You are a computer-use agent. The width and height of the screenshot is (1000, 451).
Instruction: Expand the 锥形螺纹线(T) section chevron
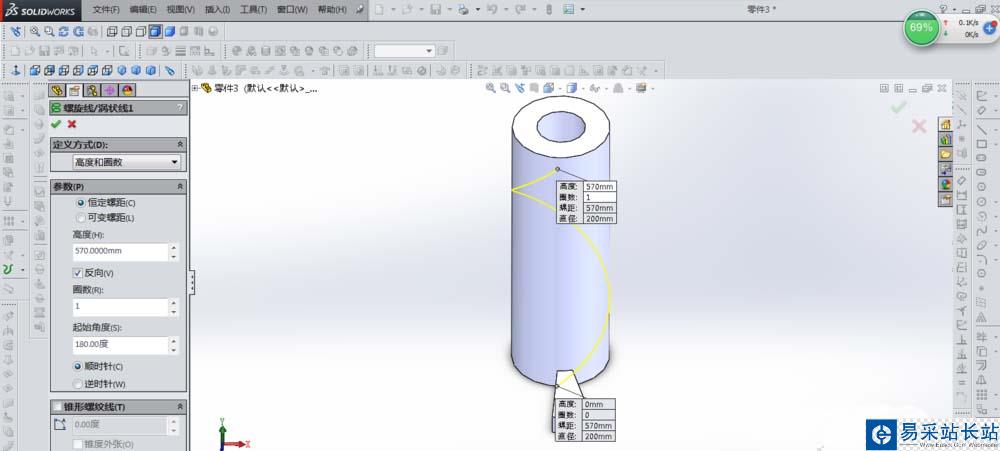tap(180, 406)
